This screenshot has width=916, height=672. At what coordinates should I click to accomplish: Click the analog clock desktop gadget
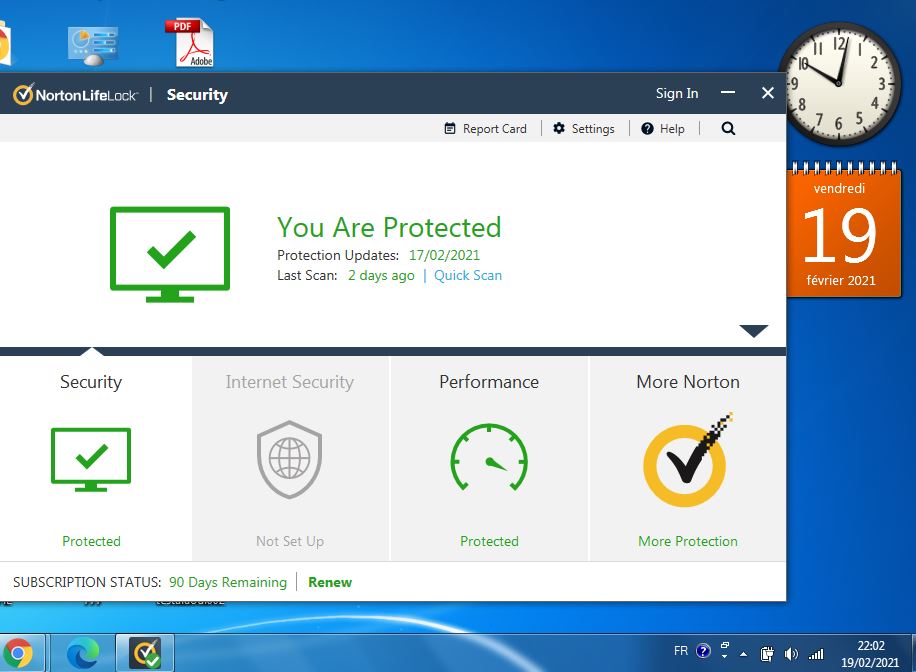click(838, 84)
